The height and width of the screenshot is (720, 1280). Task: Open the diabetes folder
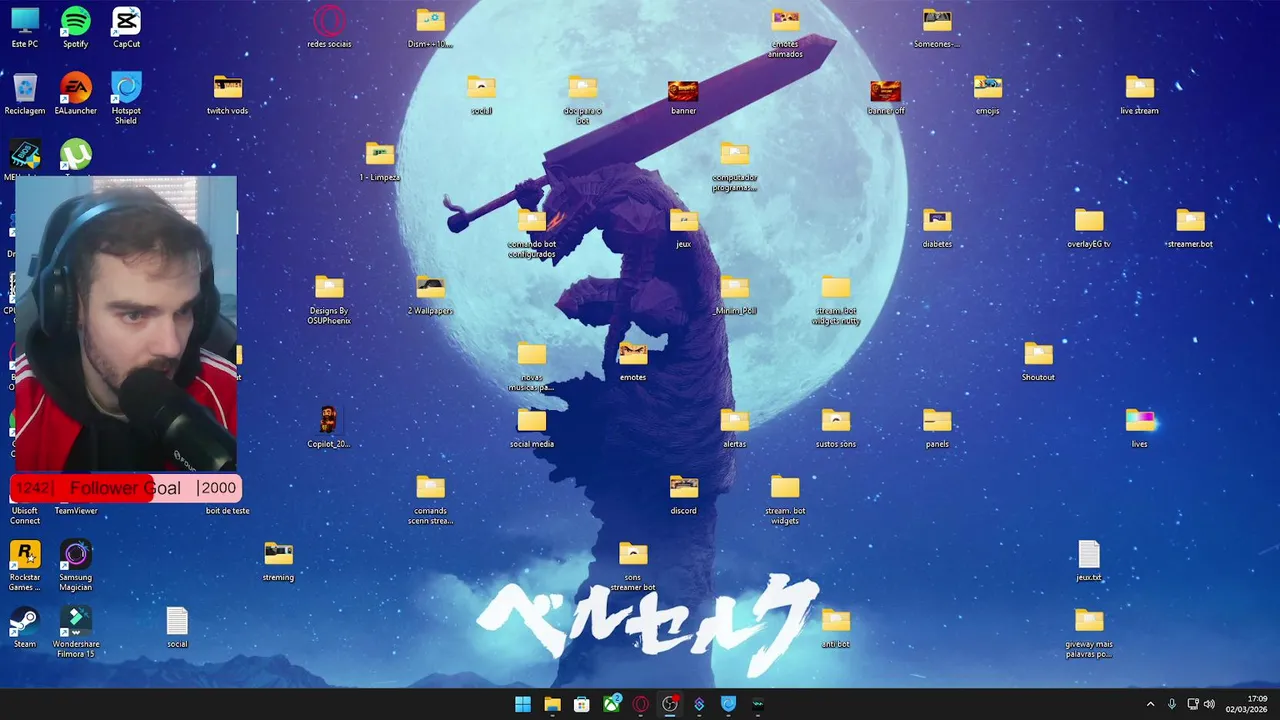[x=937, y=227]
